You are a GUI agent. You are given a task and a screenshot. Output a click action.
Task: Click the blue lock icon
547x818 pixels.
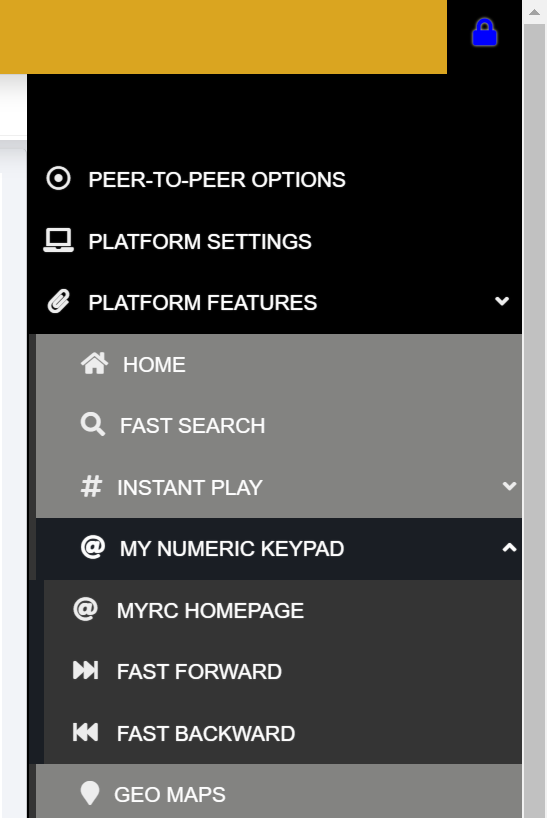pos(484,33)
